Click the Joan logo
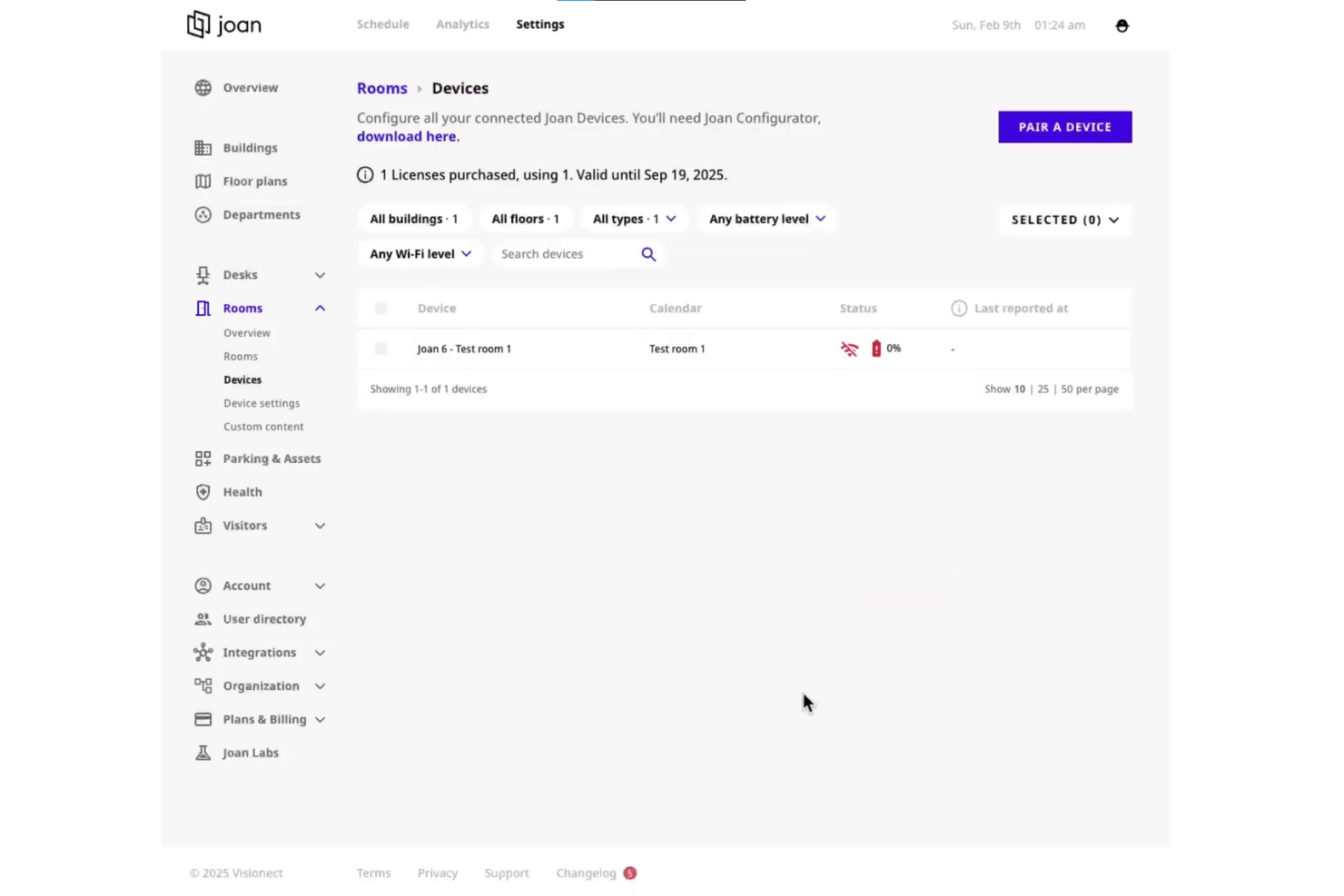 coord(224,25)
